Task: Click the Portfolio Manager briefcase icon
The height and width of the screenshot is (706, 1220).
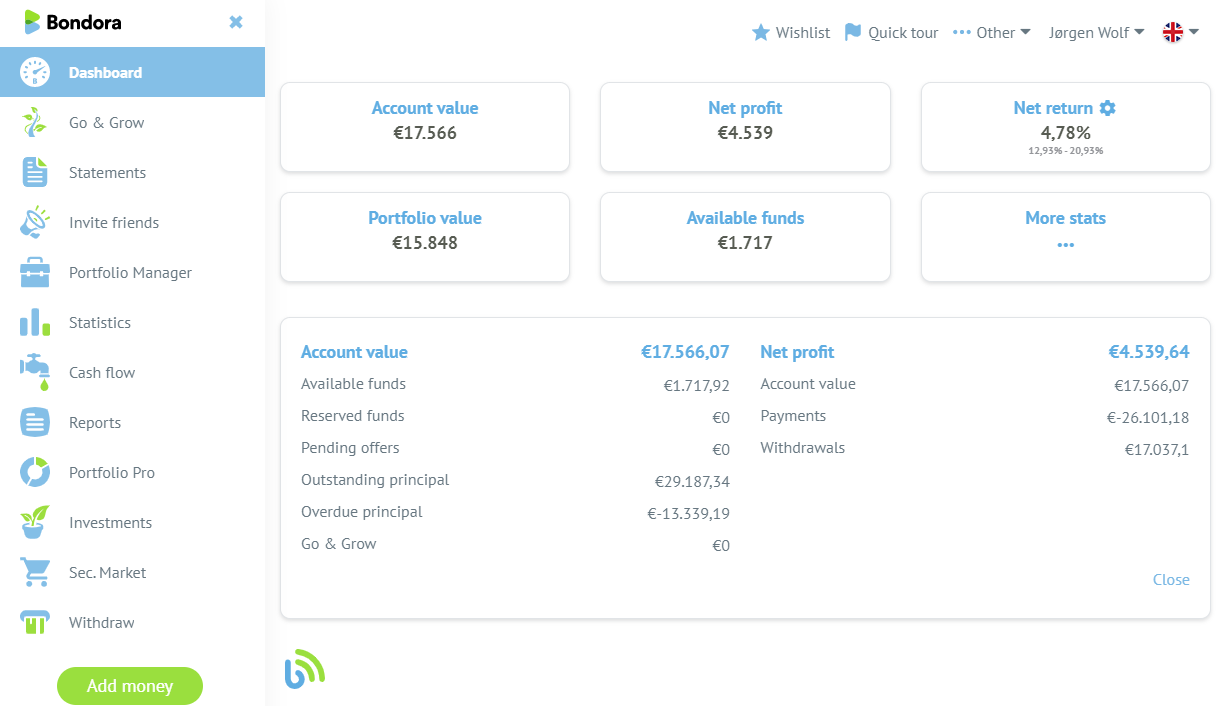Action: (35, 272)
